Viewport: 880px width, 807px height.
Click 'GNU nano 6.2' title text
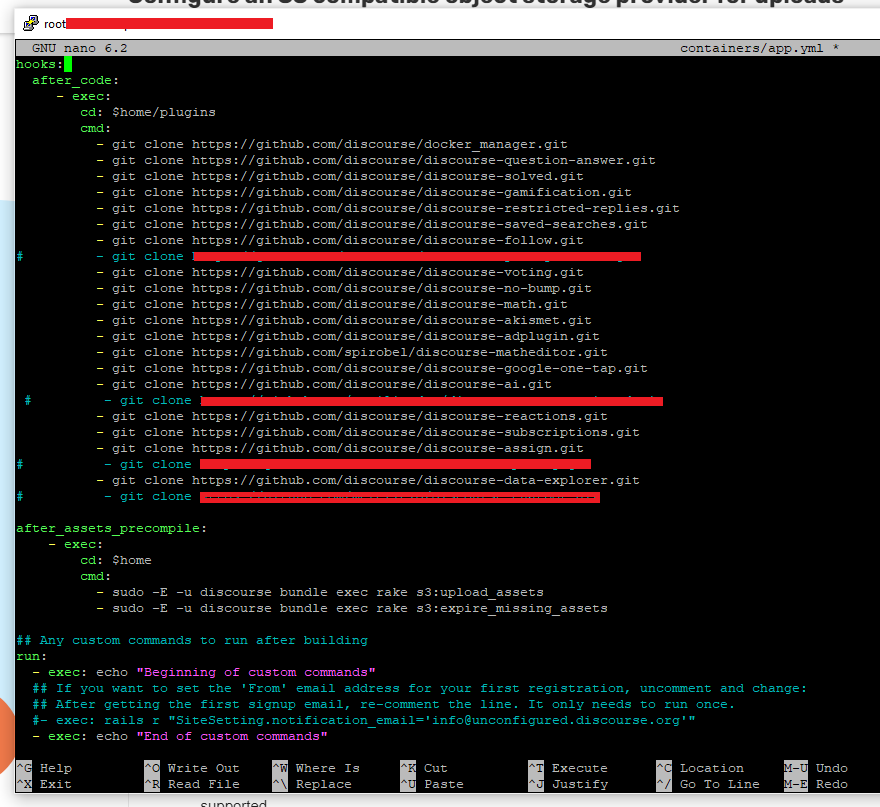click(x=80, y=48)
